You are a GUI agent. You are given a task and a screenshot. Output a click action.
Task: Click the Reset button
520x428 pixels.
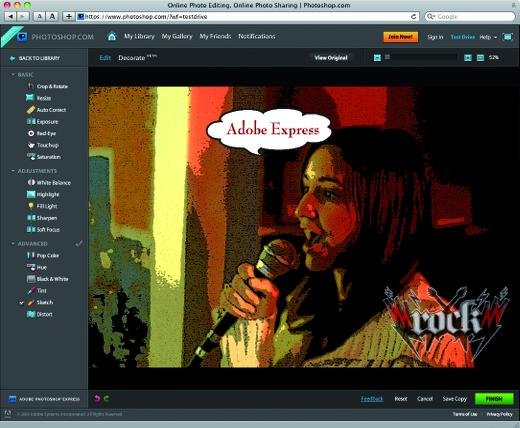coord(401,399)
